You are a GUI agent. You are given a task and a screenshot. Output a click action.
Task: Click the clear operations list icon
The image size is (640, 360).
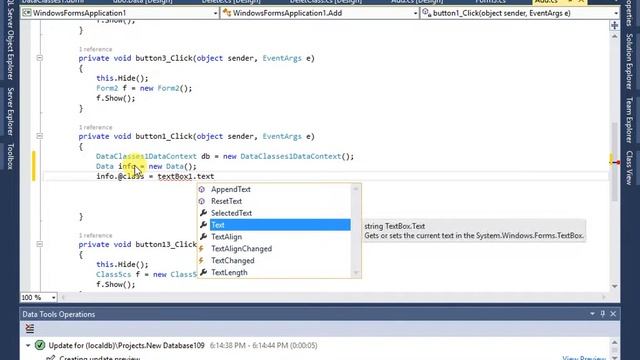tap(30, 329)
